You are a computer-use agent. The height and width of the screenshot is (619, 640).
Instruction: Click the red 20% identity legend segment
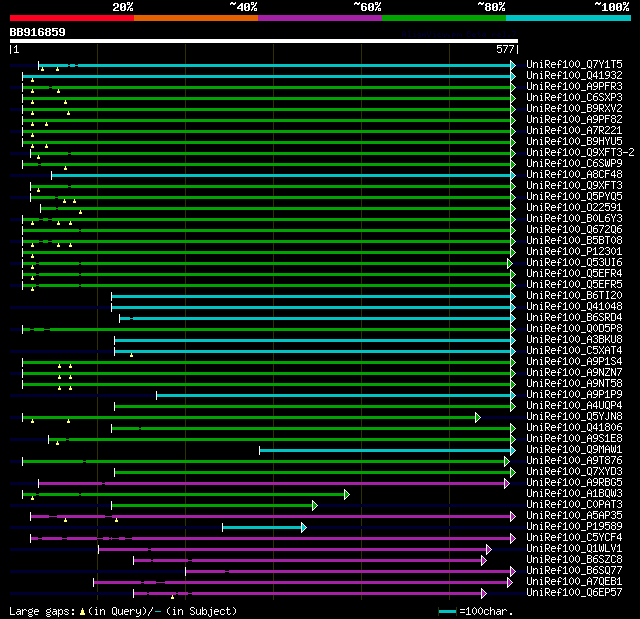[72, 18]
